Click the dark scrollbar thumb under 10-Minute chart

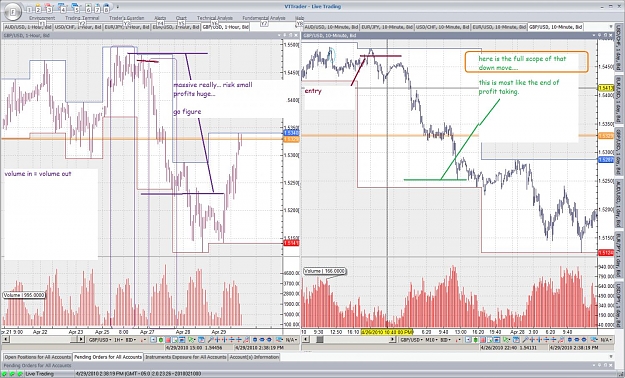tap(320, 340)
